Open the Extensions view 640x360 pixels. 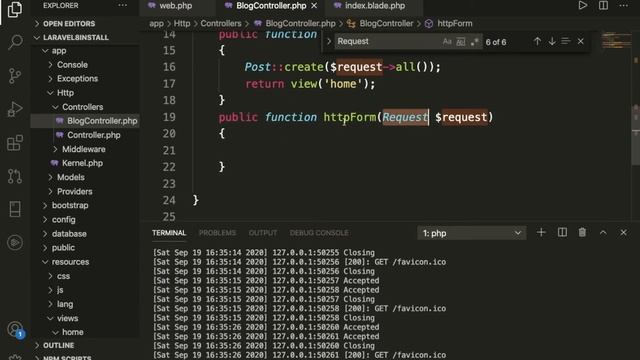[x=15, y=142]
